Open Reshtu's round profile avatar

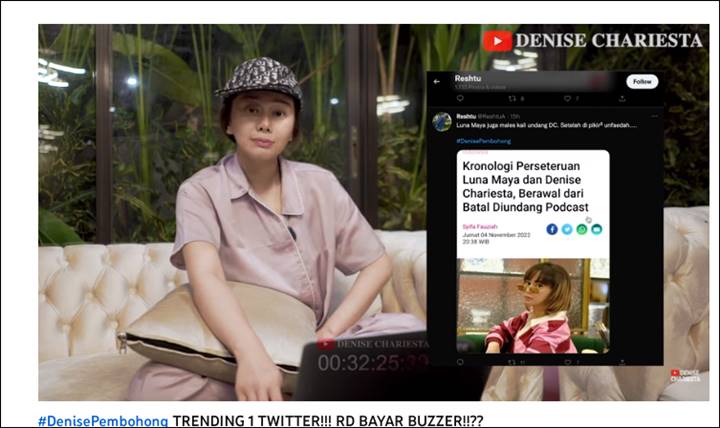pos(442,122)
